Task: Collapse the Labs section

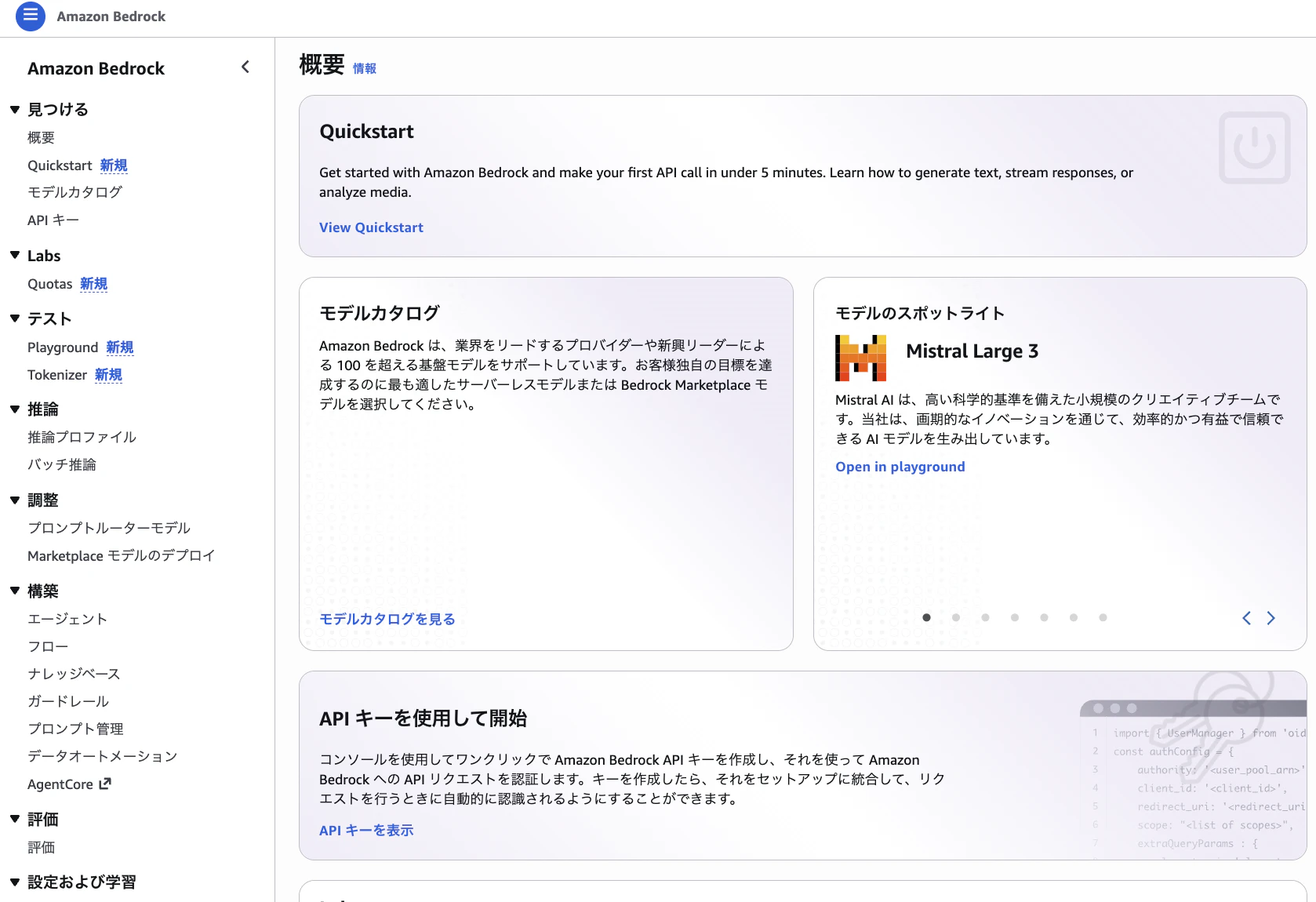Action: click(15, 256)
